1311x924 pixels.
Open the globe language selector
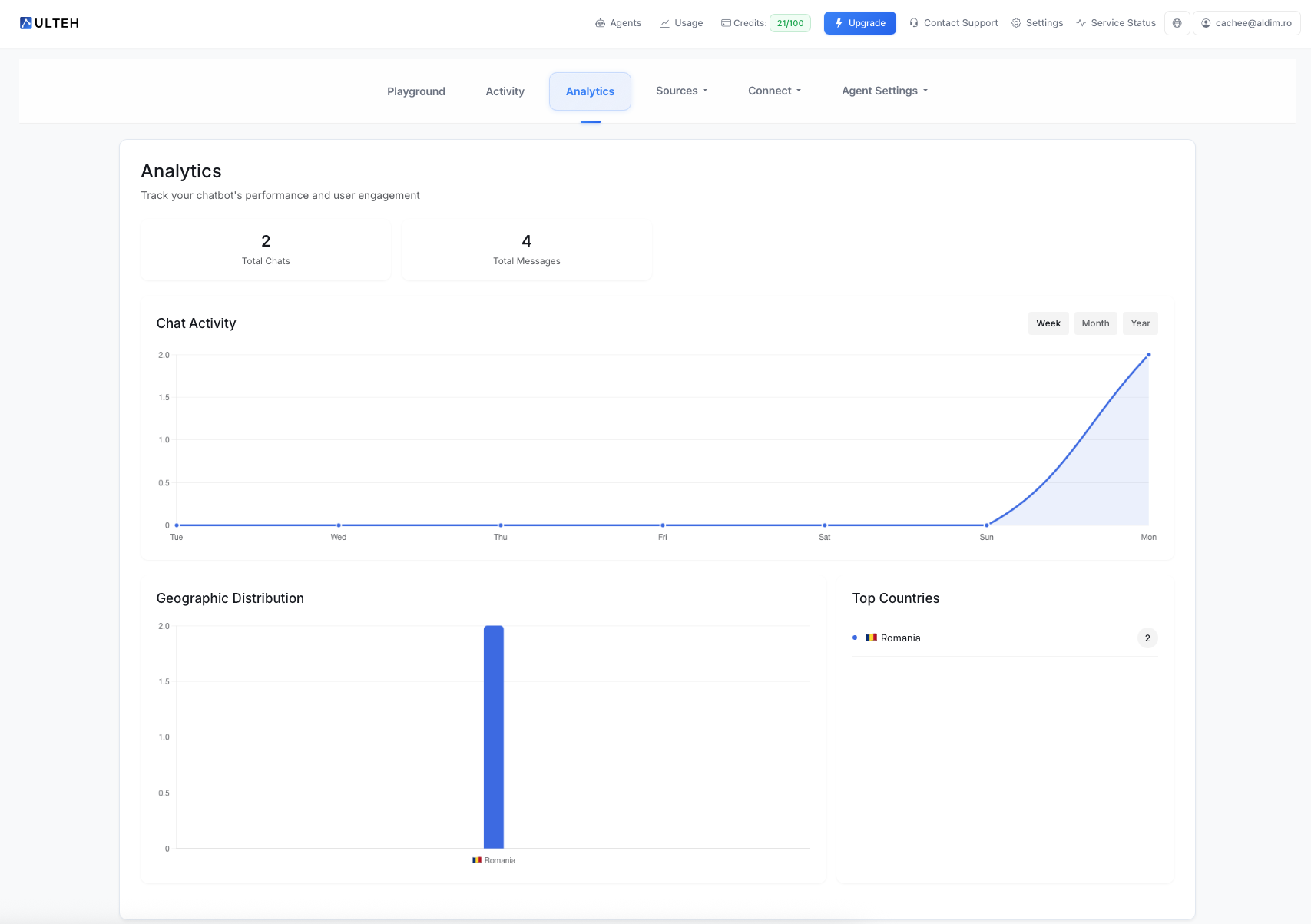(x=1177, y=23)
